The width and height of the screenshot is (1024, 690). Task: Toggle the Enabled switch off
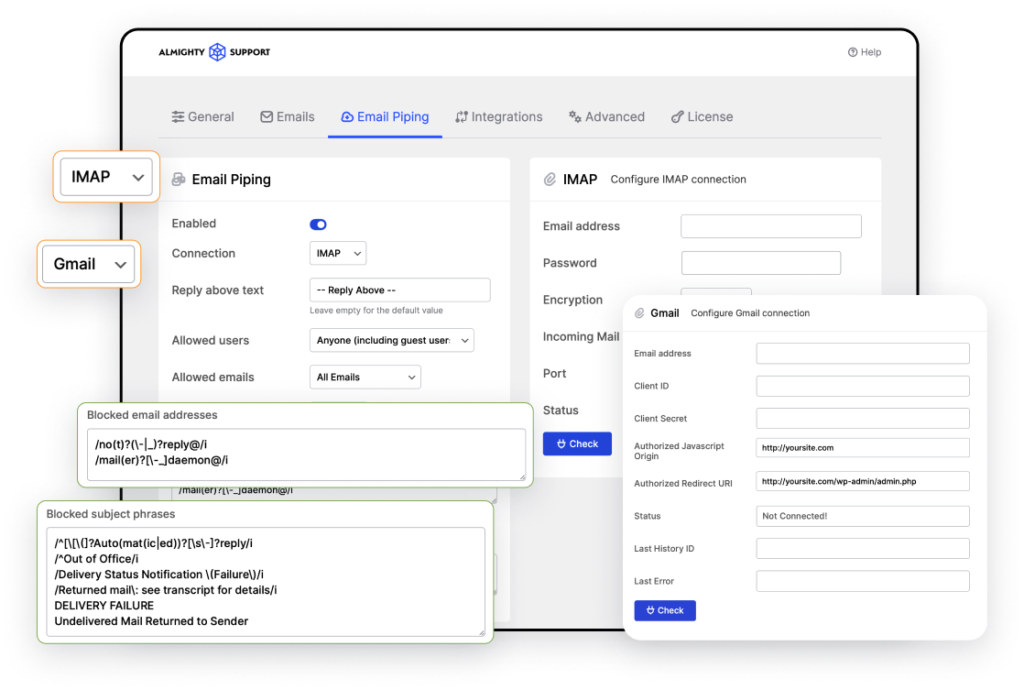(x=318, y=225)
